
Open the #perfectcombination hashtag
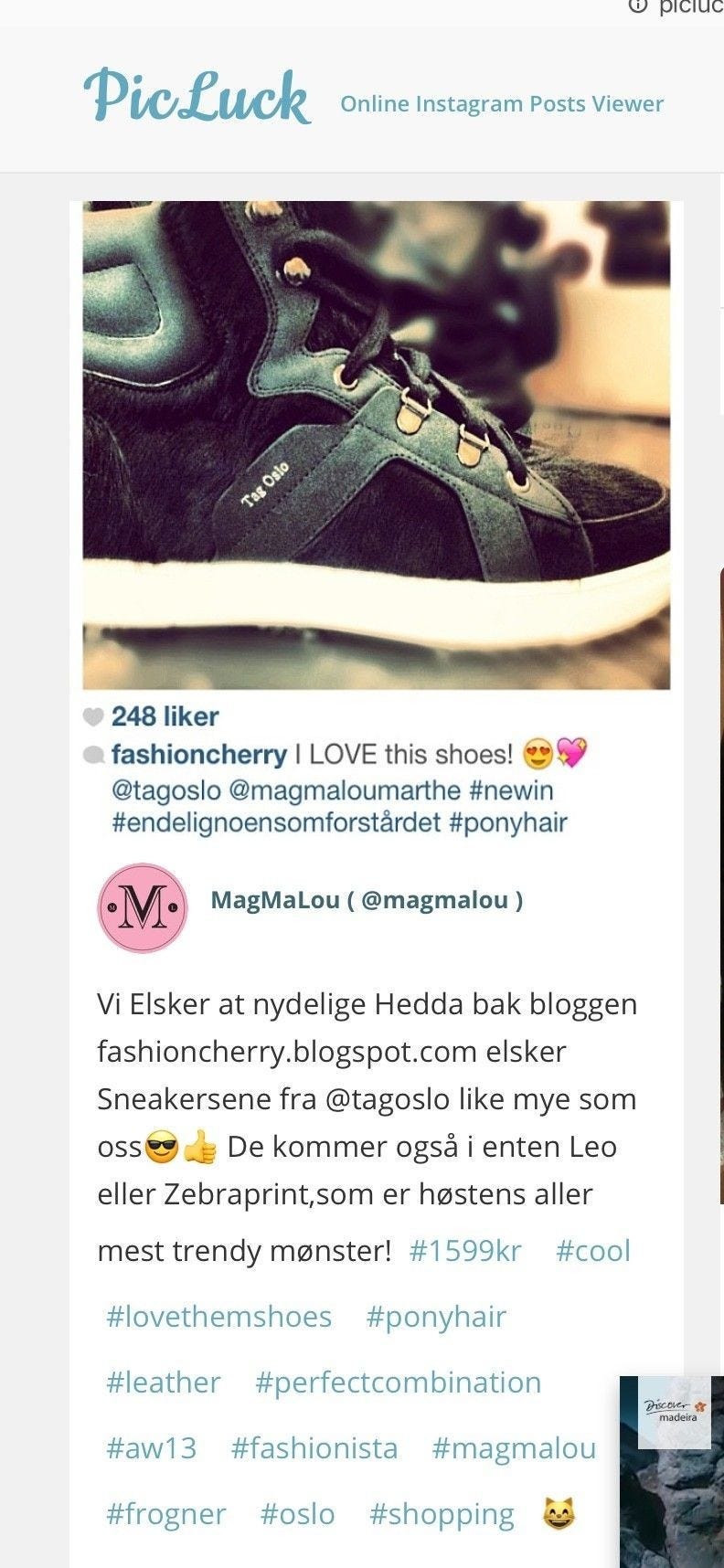coord(398,1382)
